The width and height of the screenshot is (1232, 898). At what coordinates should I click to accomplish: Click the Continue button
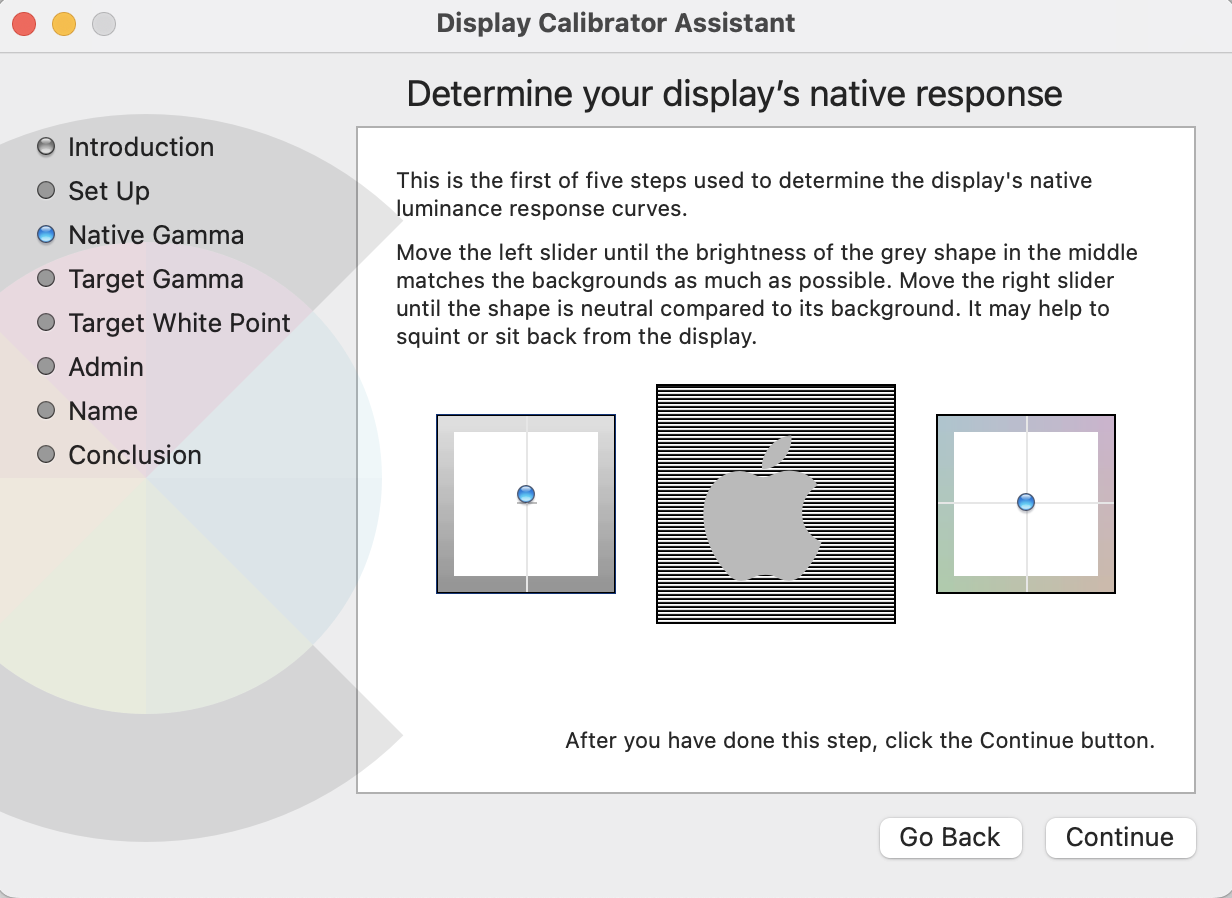tap(1120, 837)
